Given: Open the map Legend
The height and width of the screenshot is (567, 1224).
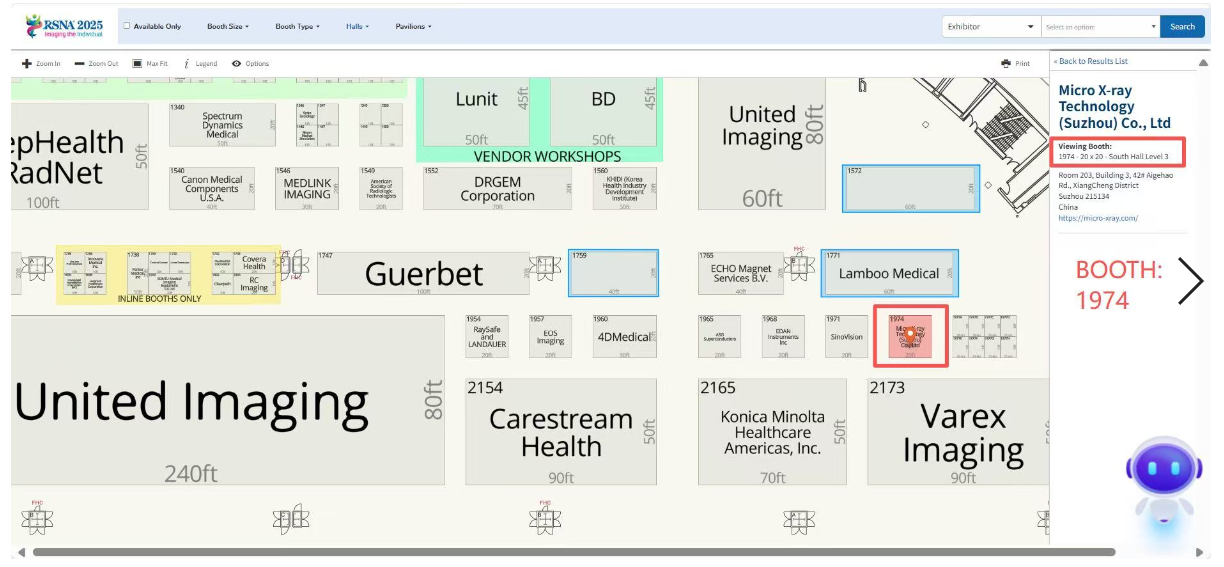Looking at the screenshot, I should click(188, 64).
